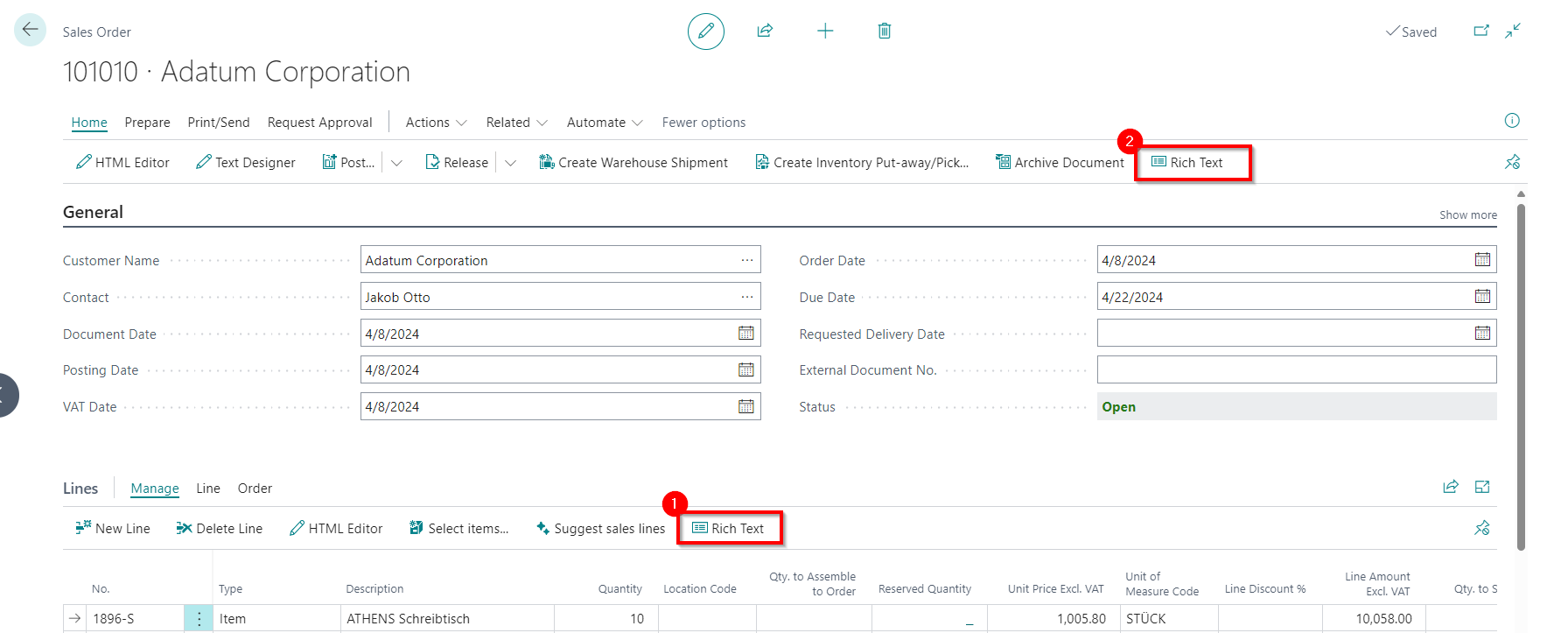
Task: Open the Request Approval tab
Action: click(319, 123)
